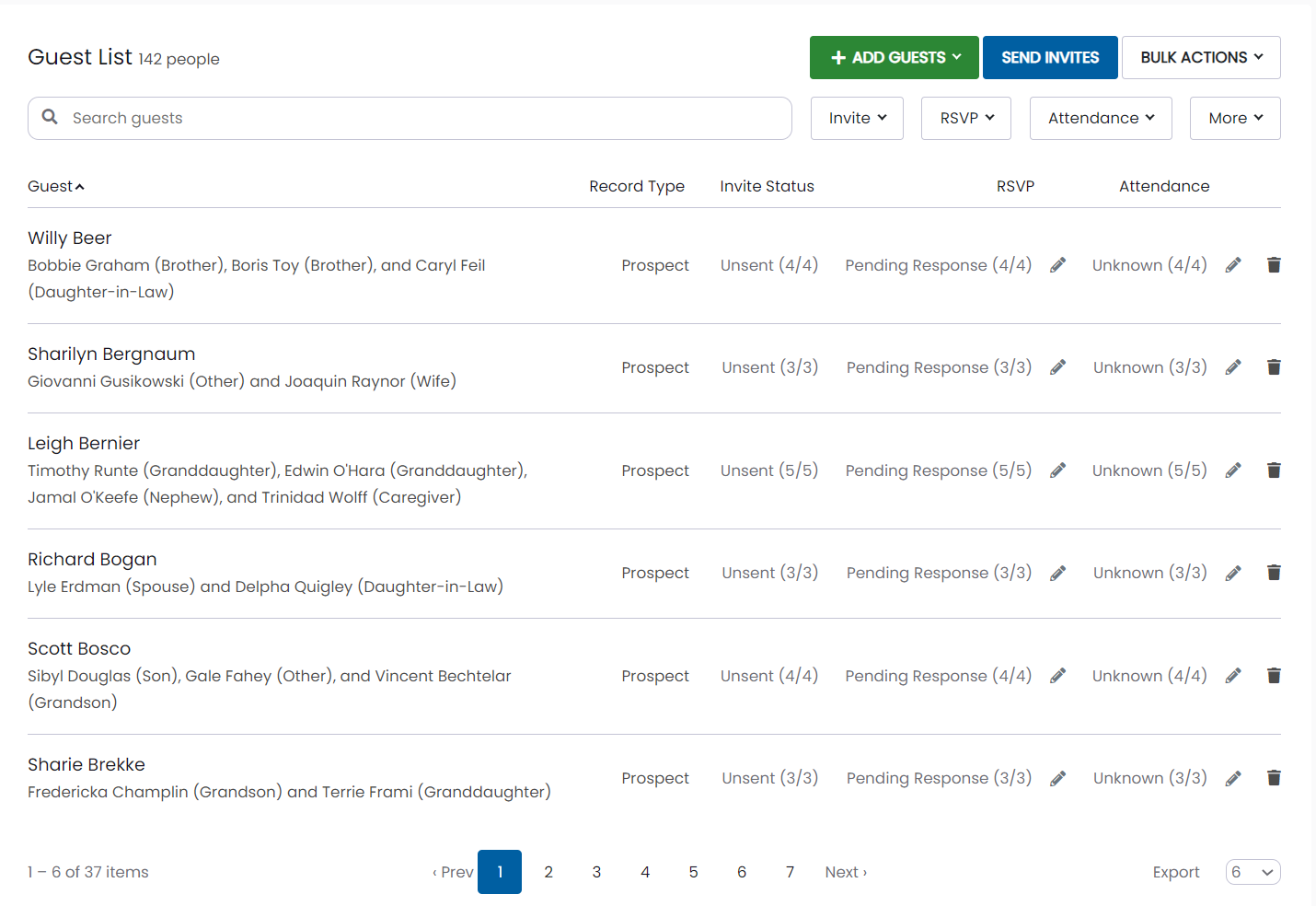The image size is (1316, 906).
Task: Click the 1 – 6 of 37 items text
Action: coord(88,872)
